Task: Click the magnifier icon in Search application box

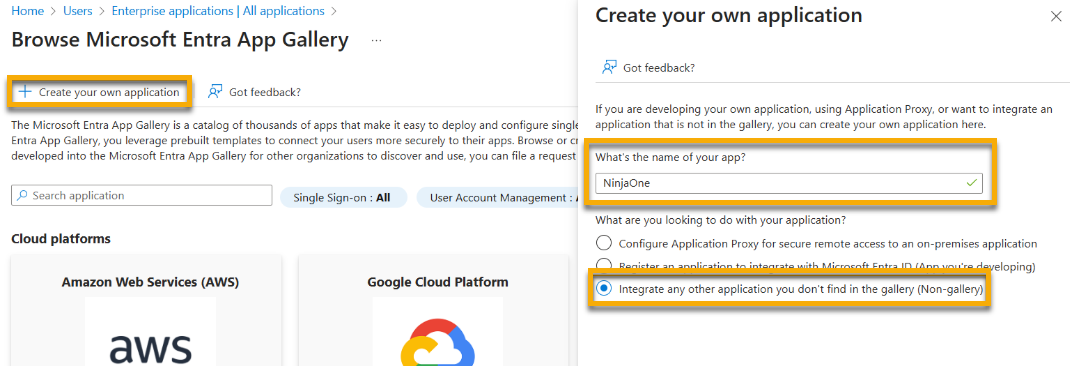Action: click(x=22, y=195)
